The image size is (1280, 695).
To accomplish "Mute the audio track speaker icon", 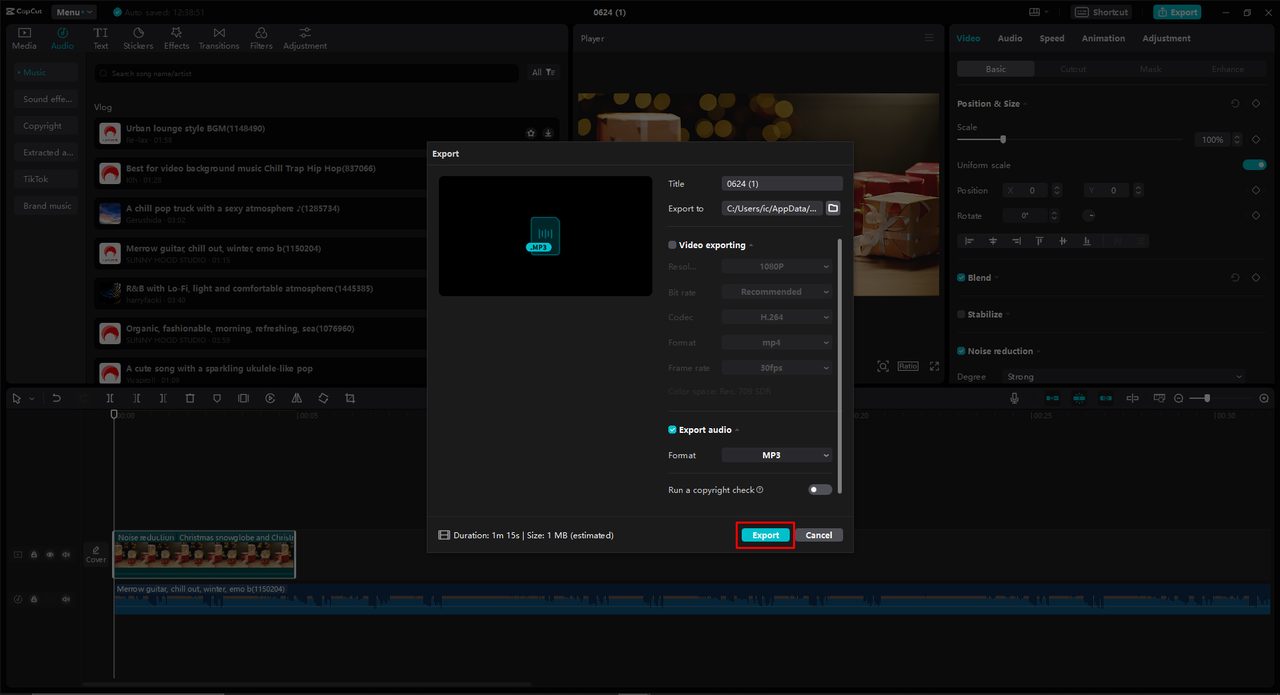I will [66, 599].
